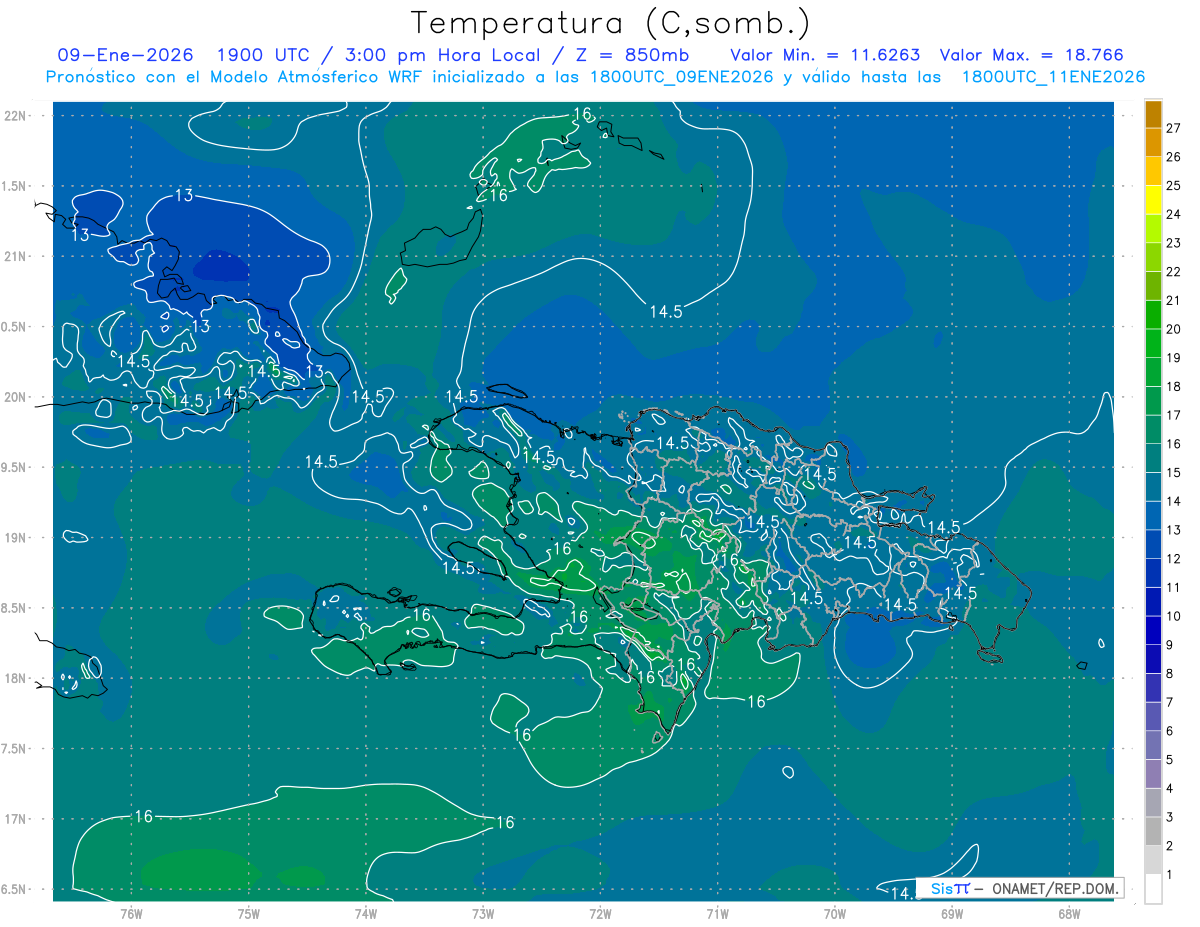Click legend value "14" on color scale
The height and width of the screenshot is (927, 1200).
pos(1174,501)
